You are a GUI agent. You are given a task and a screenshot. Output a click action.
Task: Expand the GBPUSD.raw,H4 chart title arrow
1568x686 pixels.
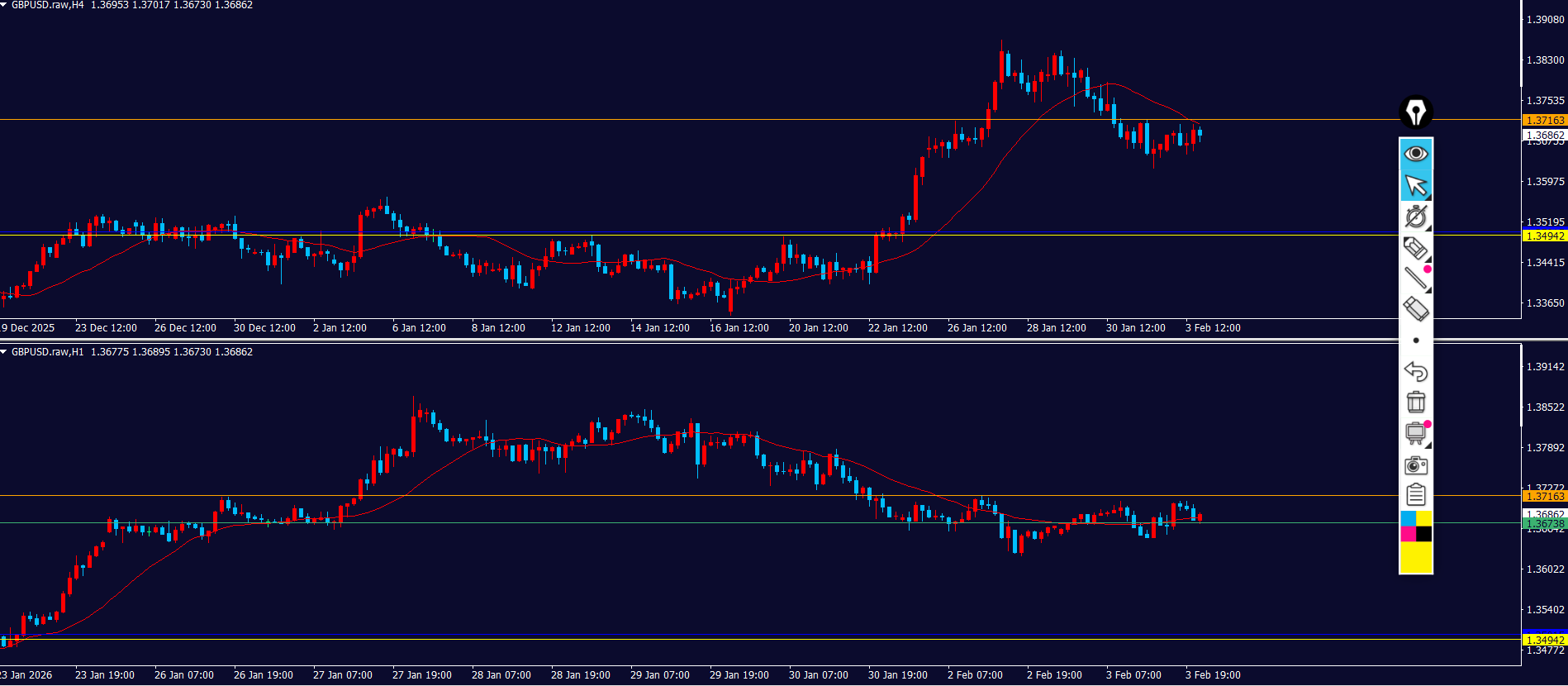tap(4, 5)
